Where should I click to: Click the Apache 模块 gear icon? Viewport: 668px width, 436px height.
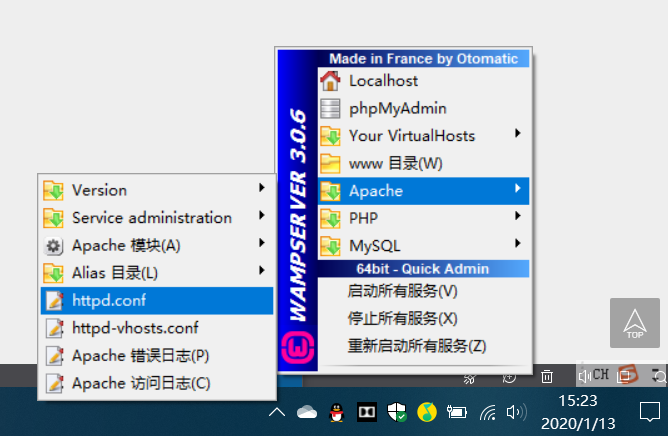point(53,246)
